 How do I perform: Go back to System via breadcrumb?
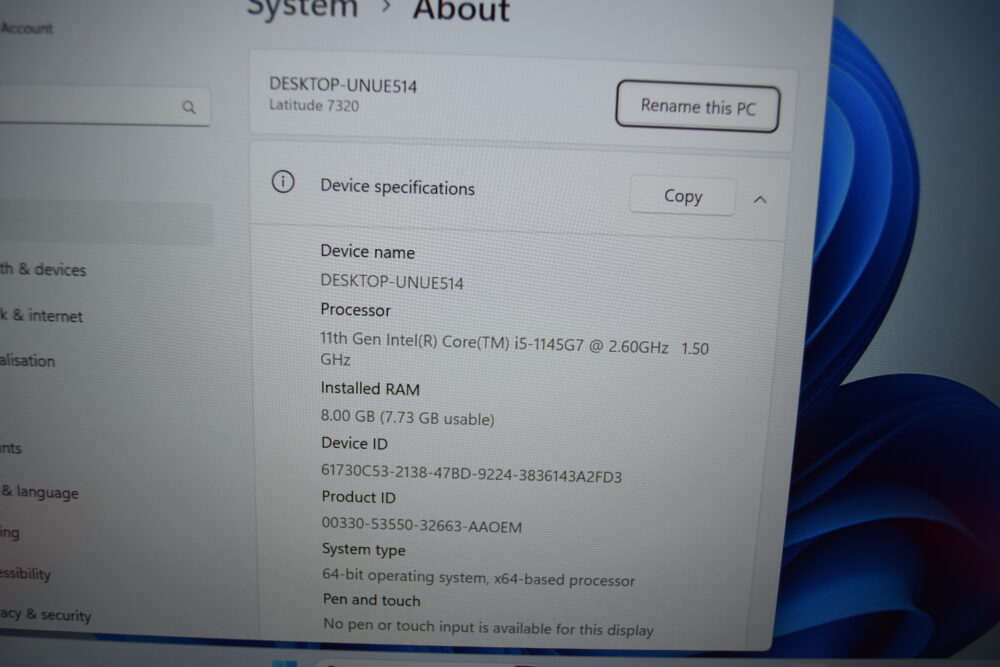pos(302,8)
